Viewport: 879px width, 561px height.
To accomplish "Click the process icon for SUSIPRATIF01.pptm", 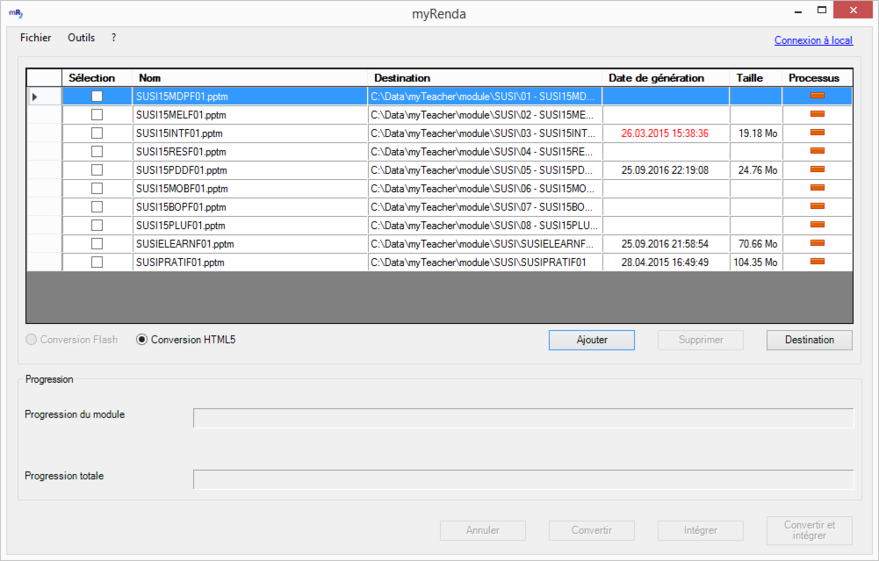I will point(816,261).
